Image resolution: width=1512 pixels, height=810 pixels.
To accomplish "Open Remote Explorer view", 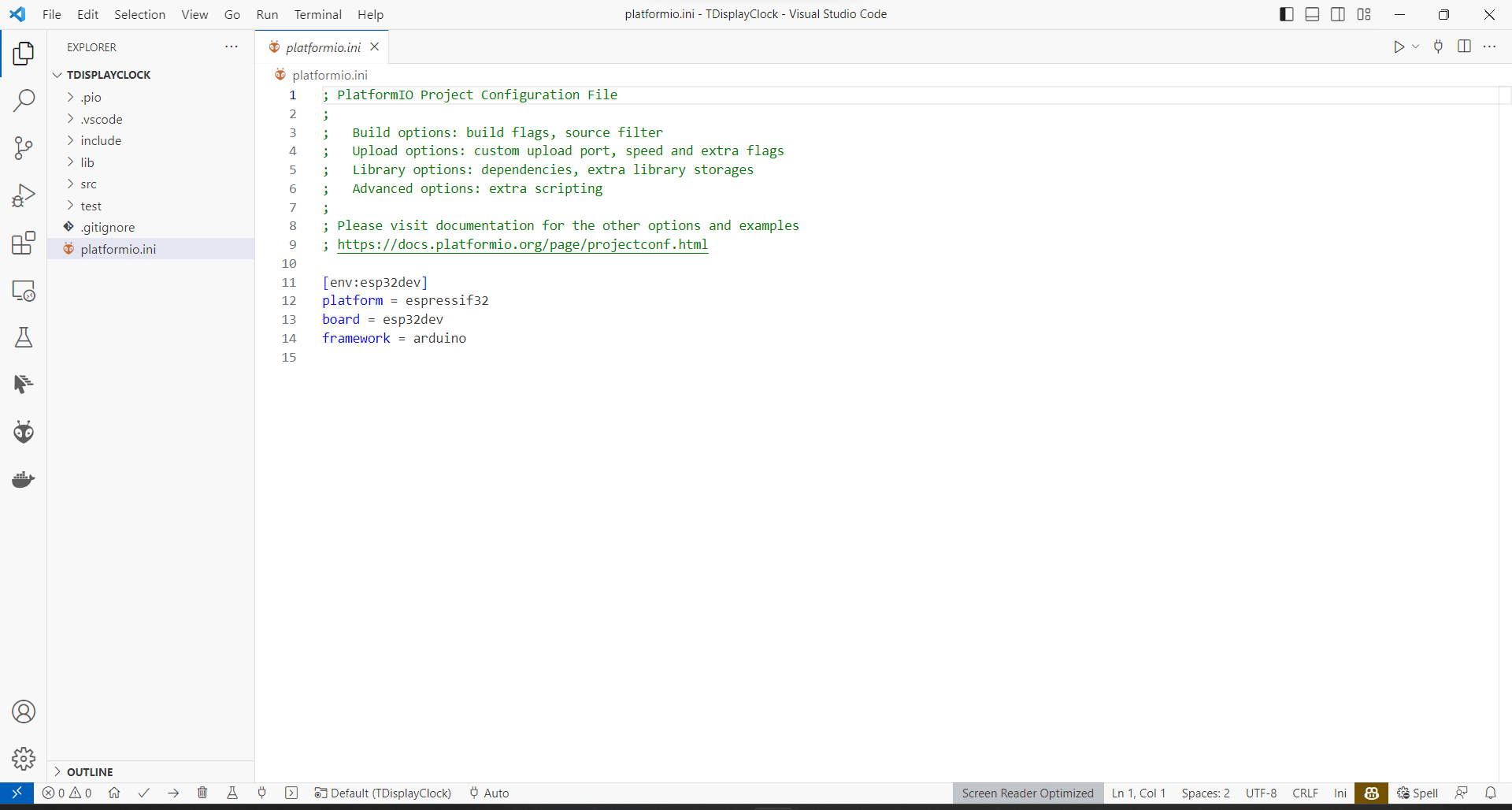I will coord(24,290).
